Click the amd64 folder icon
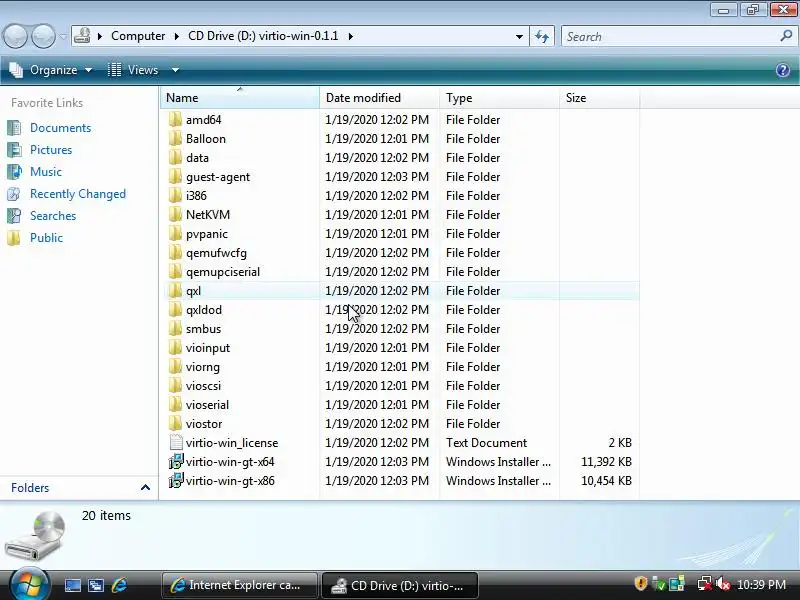The image size is (800, 600). coord(174,119)
